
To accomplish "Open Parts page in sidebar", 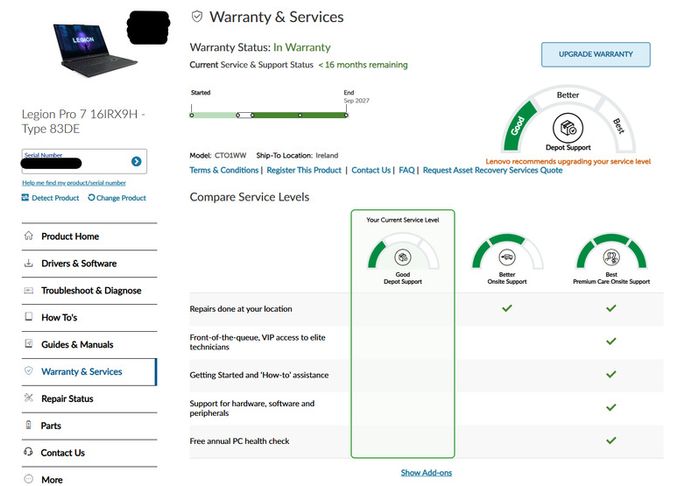I will (89, 426).
